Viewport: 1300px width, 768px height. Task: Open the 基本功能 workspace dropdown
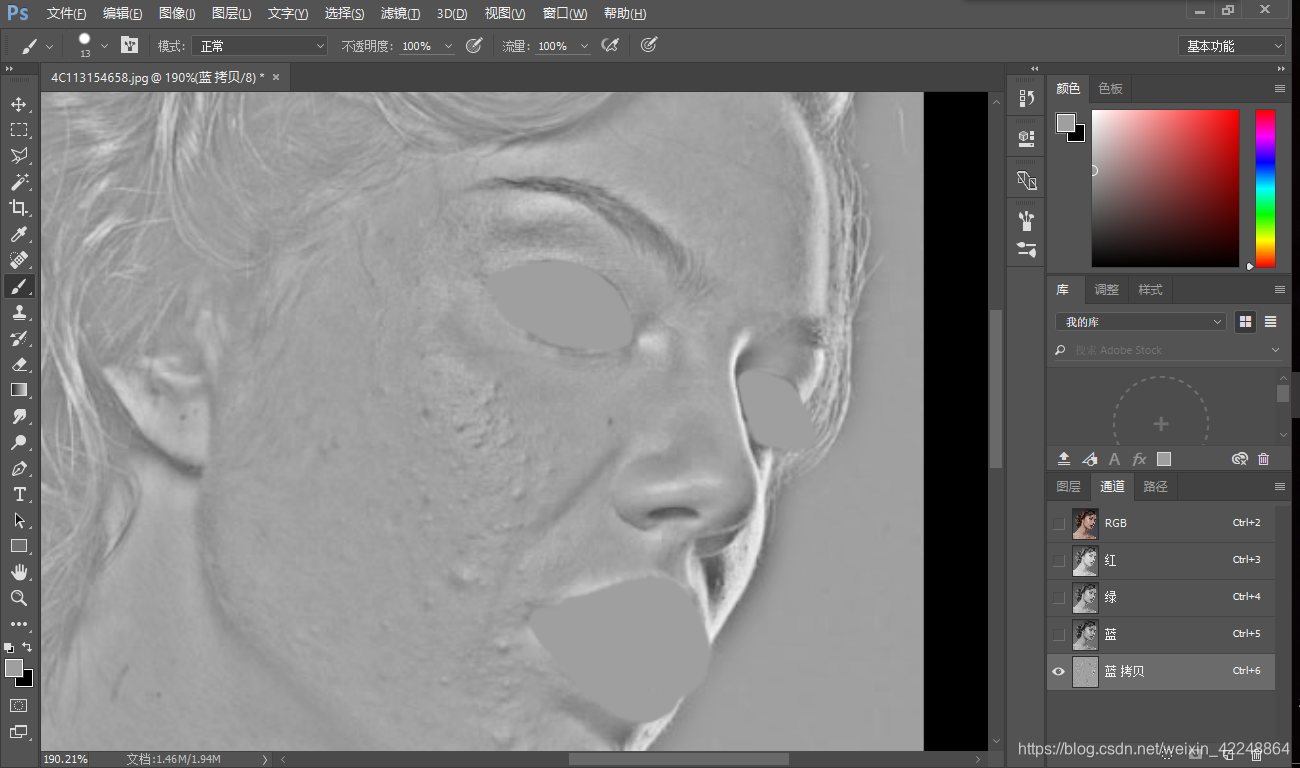(1232, 46)
